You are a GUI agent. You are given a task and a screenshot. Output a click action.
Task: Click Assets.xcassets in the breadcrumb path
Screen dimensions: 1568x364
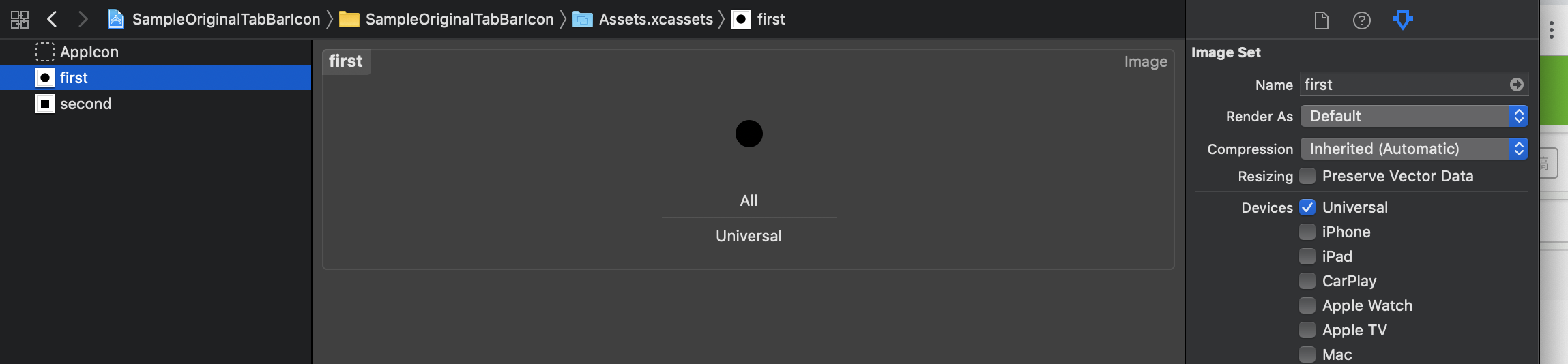(x=655, y=19)
